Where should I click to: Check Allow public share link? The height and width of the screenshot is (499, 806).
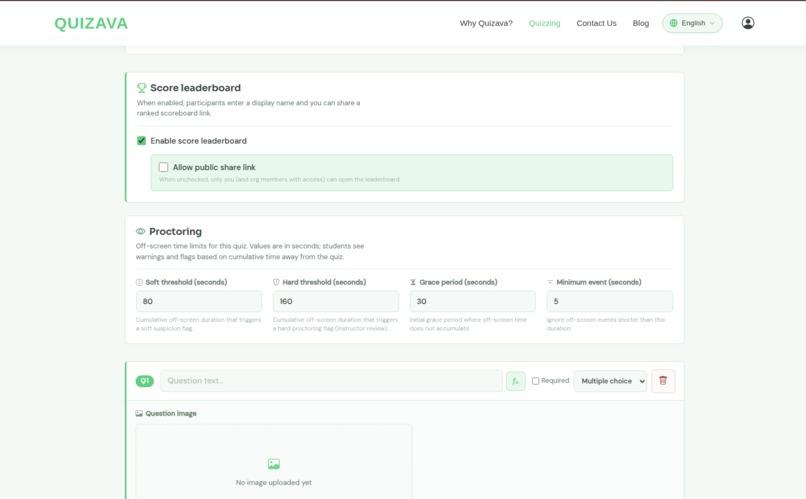tap(163, 167)
